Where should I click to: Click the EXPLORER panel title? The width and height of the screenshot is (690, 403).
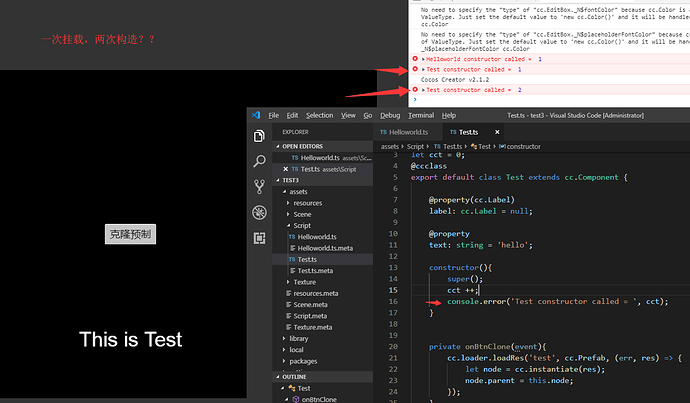pos(295,132)
